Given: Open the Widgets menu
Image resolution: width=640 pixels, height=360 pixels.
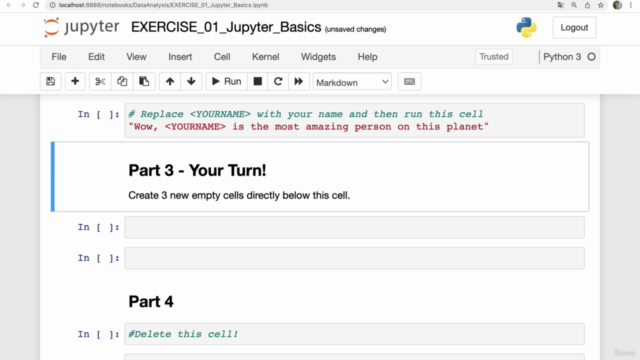Looking at the screenshot, I should (x=318, y=57).
